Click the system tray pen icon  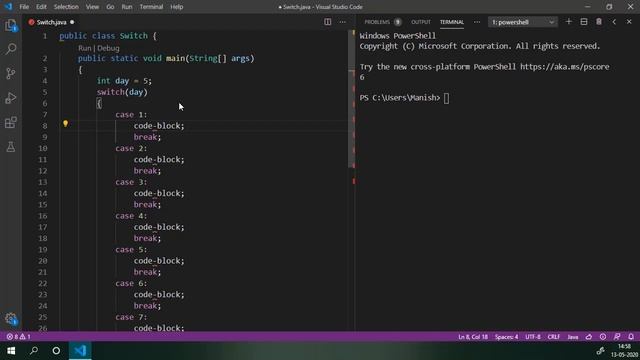[600, 351]
